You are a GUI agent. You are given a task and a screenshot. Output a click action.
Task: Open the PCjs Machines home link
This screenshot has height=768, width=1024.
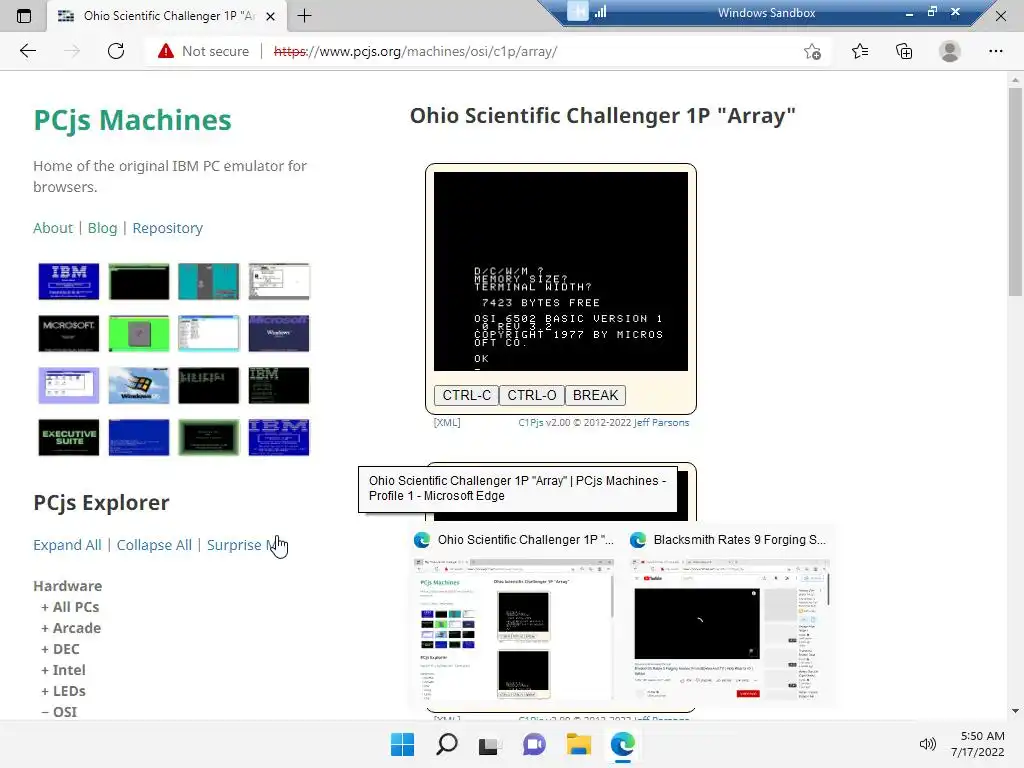133,120
